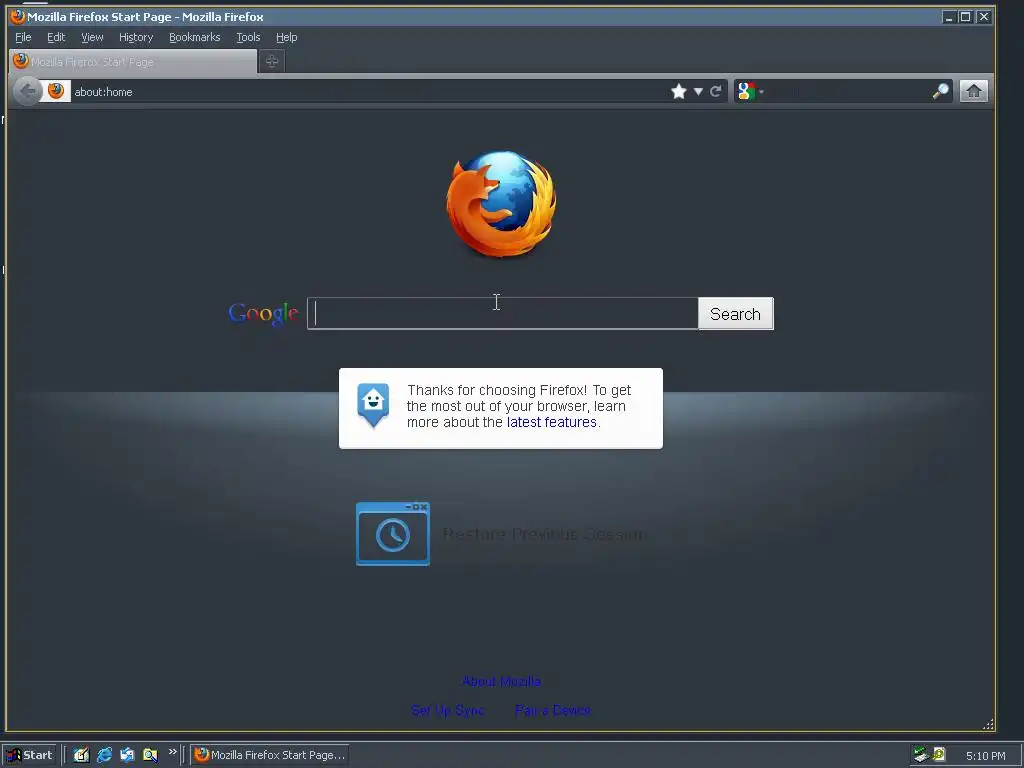
Task: Open the Pair a Device link
Action: [x=552, y=710]
